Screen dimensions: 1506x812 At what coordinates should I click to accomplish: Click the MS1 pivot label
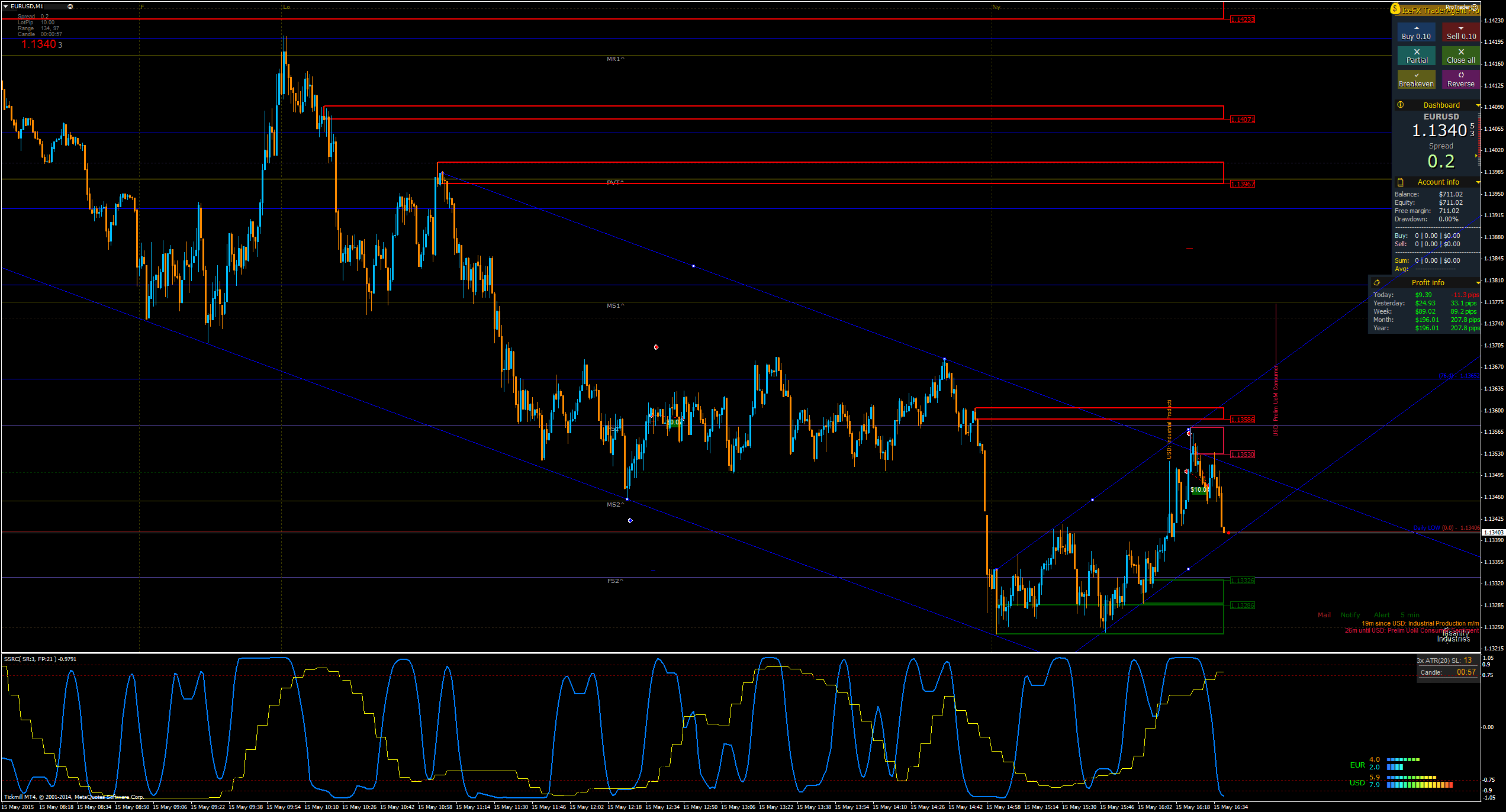615,306
